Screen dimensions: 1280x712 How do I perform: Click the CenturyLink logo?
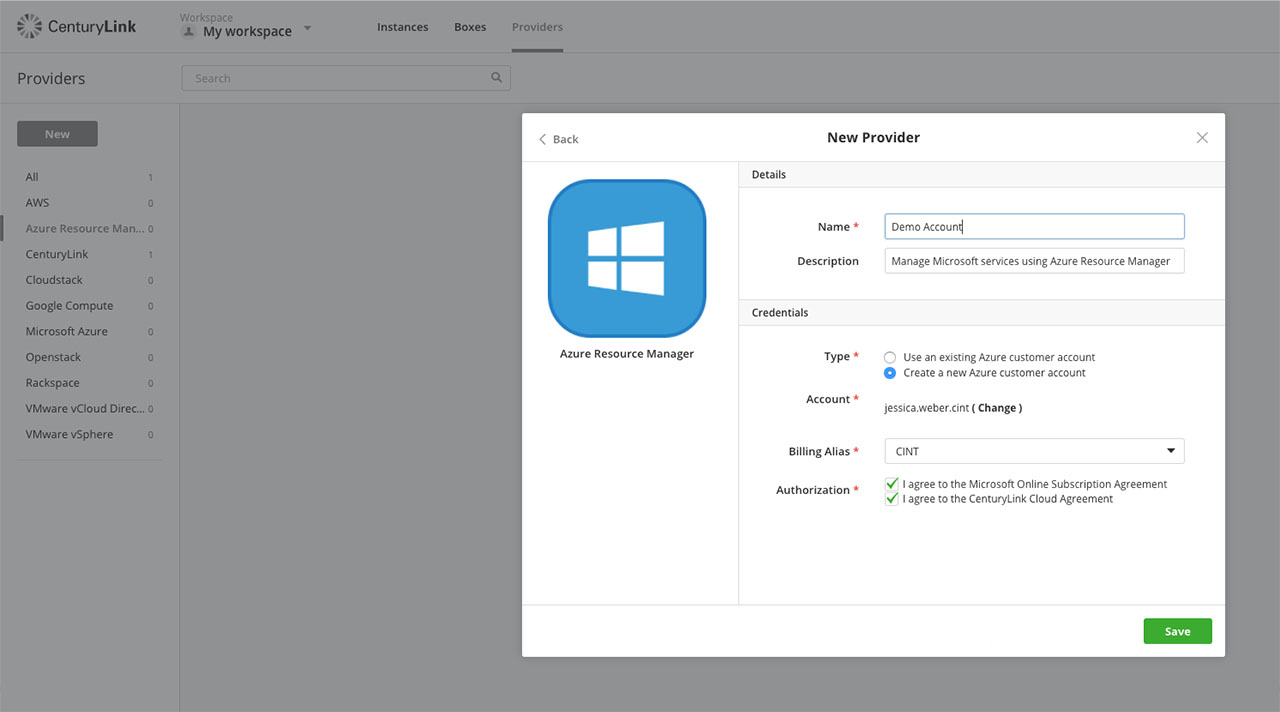(x=77, y=26)
